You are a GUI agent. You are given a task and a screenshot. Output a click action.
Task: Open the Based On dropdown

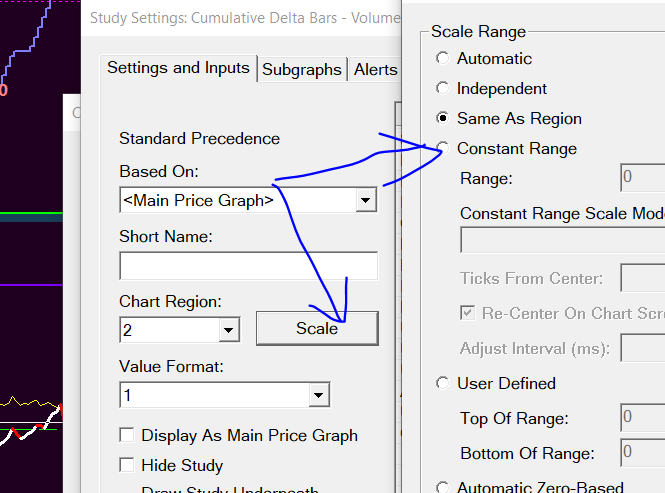(366, 200)
